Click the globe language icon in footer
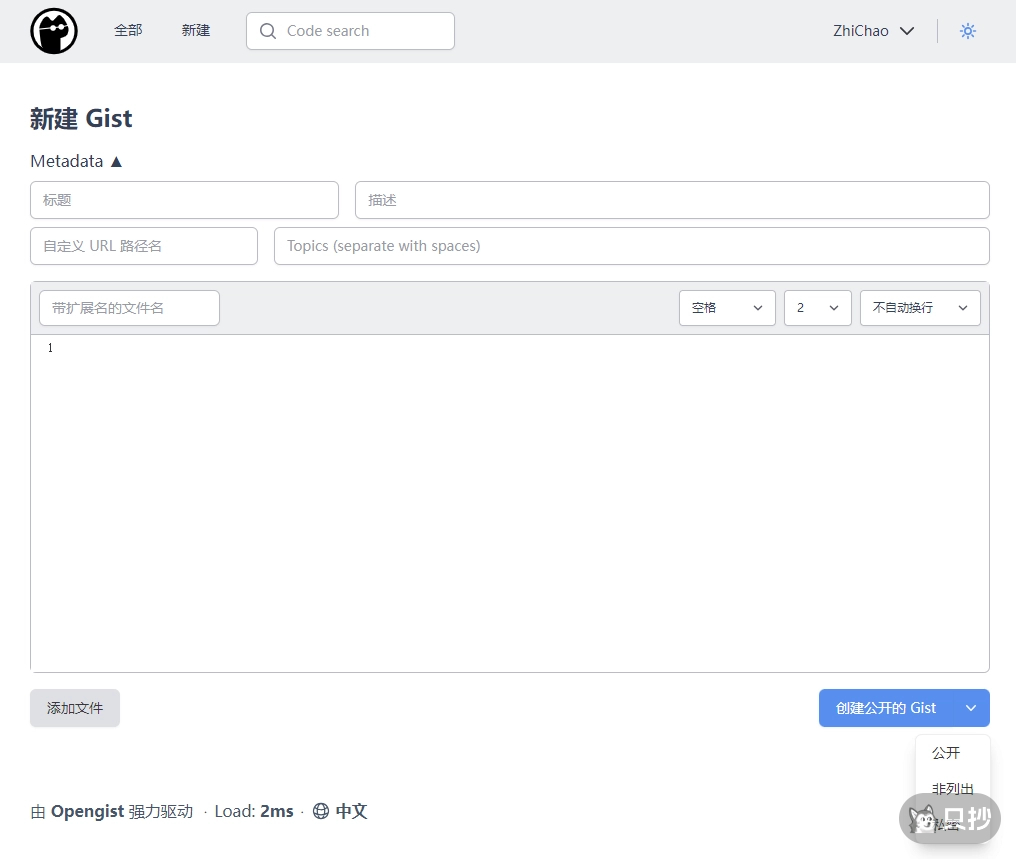Image resolution: width=1016 pixels, height=859 pixels. click(321, 811)
